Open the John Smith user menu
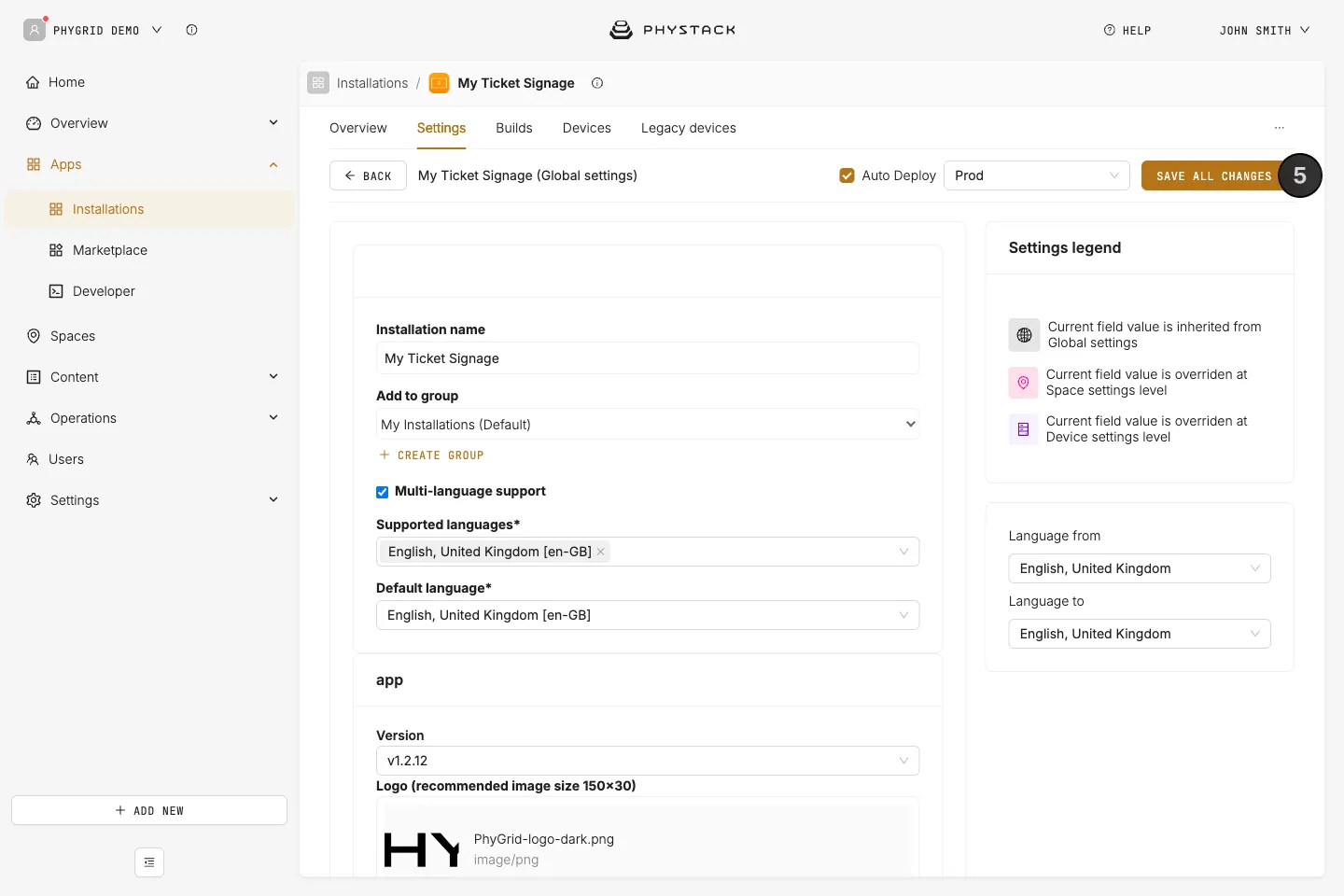Image resolution: width=1344 pixels, height=896 pixels. (1265, 30)
